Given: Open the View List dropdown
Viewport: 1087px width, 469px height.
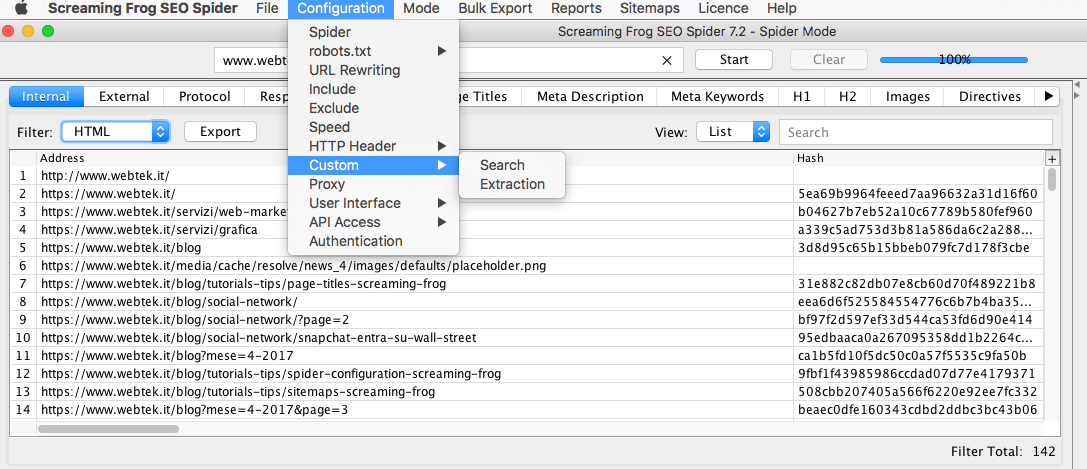Looking at the screenshot, I should coord(733,132).
